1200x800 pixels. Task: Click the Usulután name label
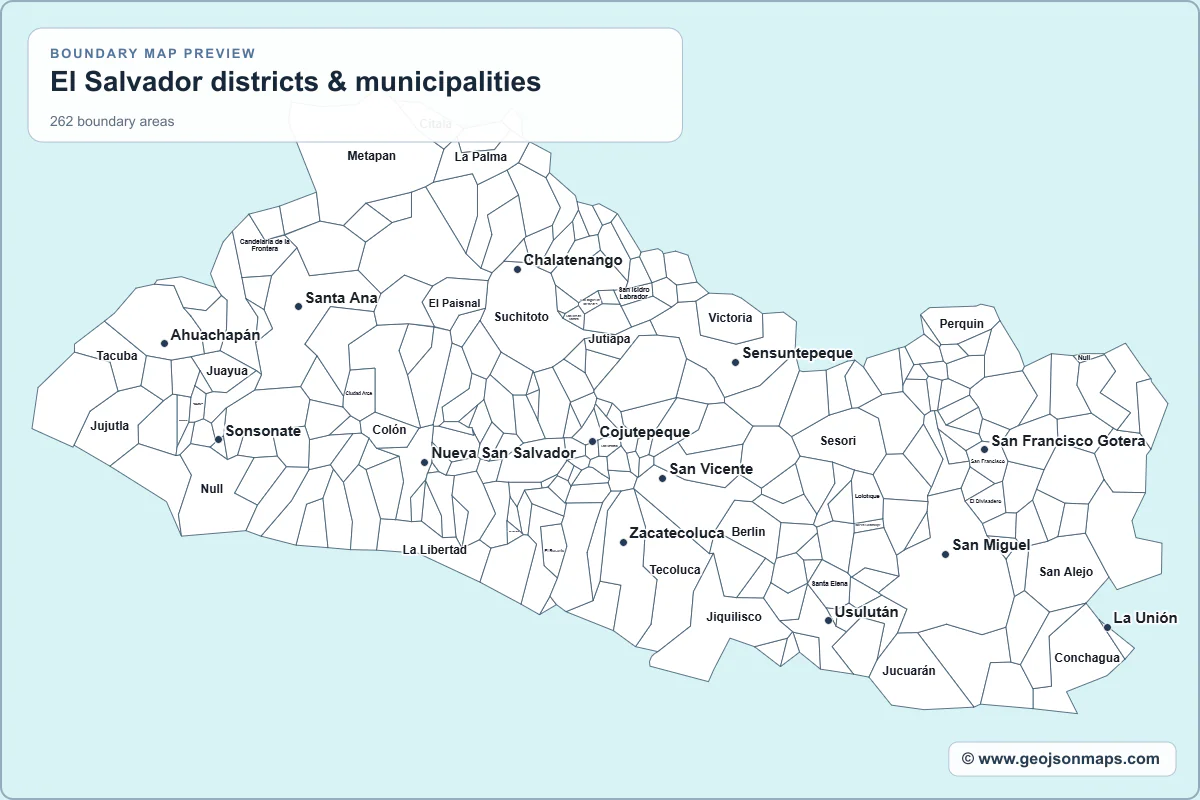coord(866,612)
